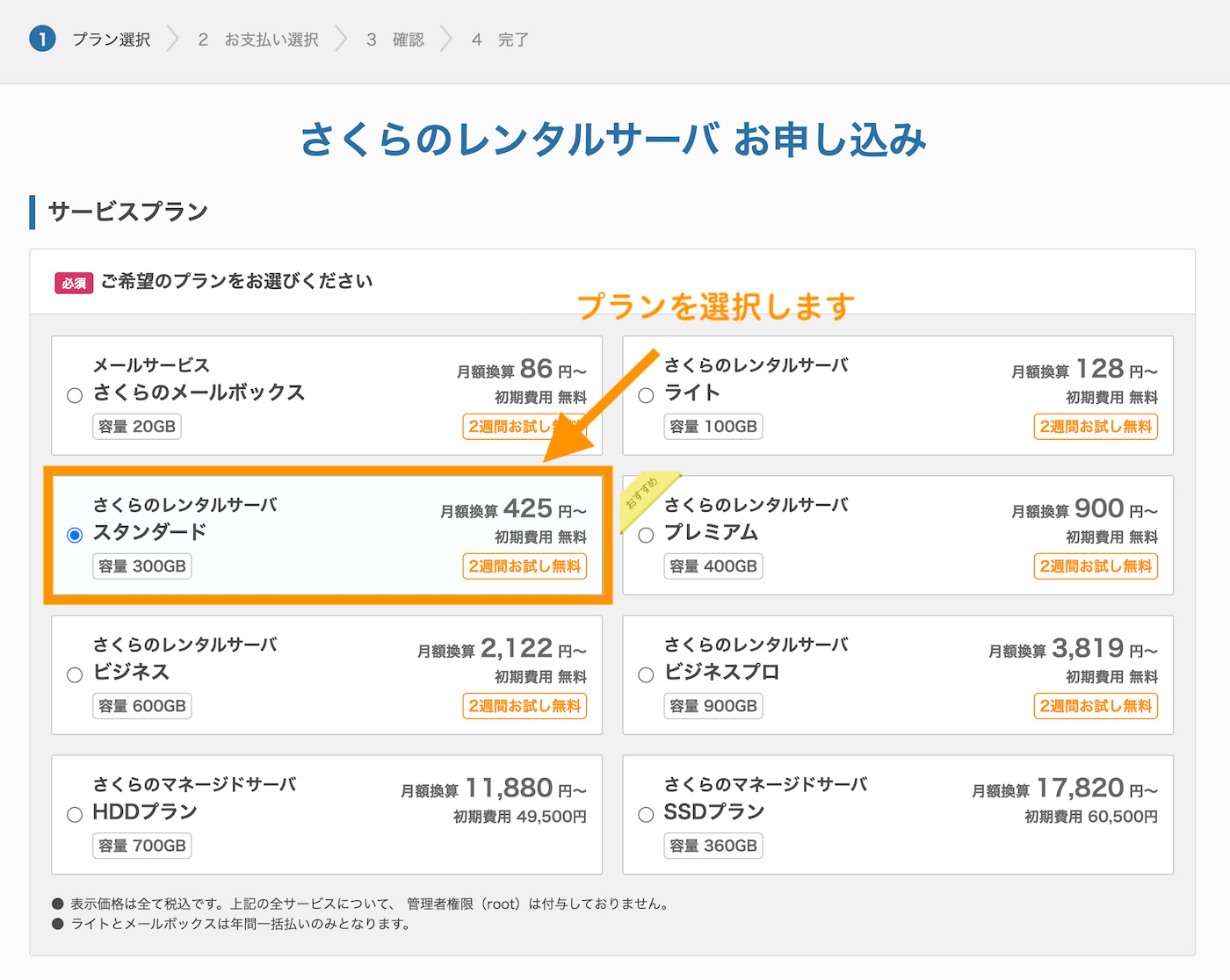Click the 月額換算 11,880 円〜 price
Image resolution: width=1230 pixels, height=980 pixels.
(x=494, y=789)
